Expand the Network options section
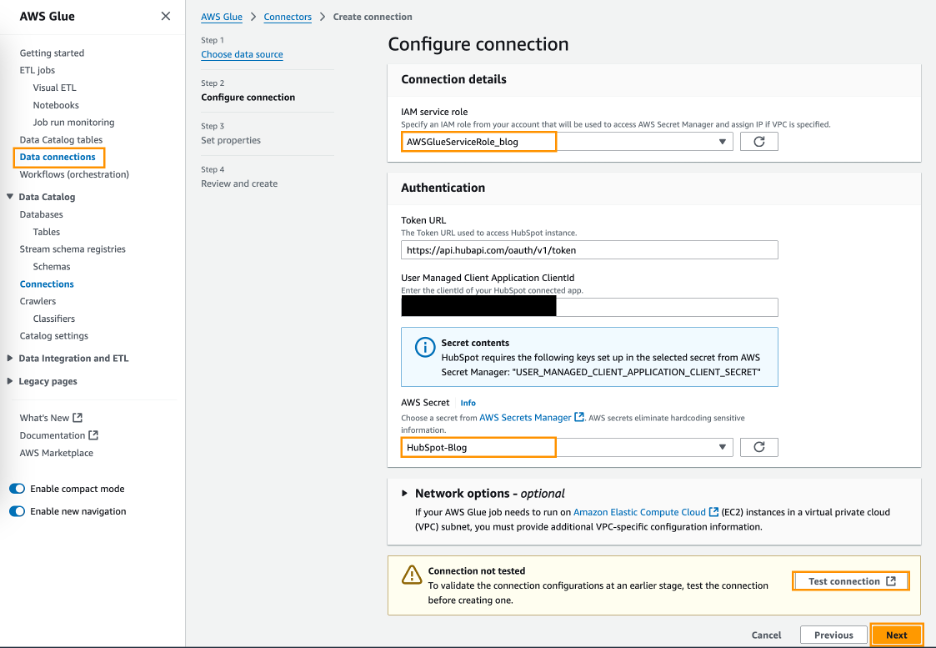 (x=404, y=493)
